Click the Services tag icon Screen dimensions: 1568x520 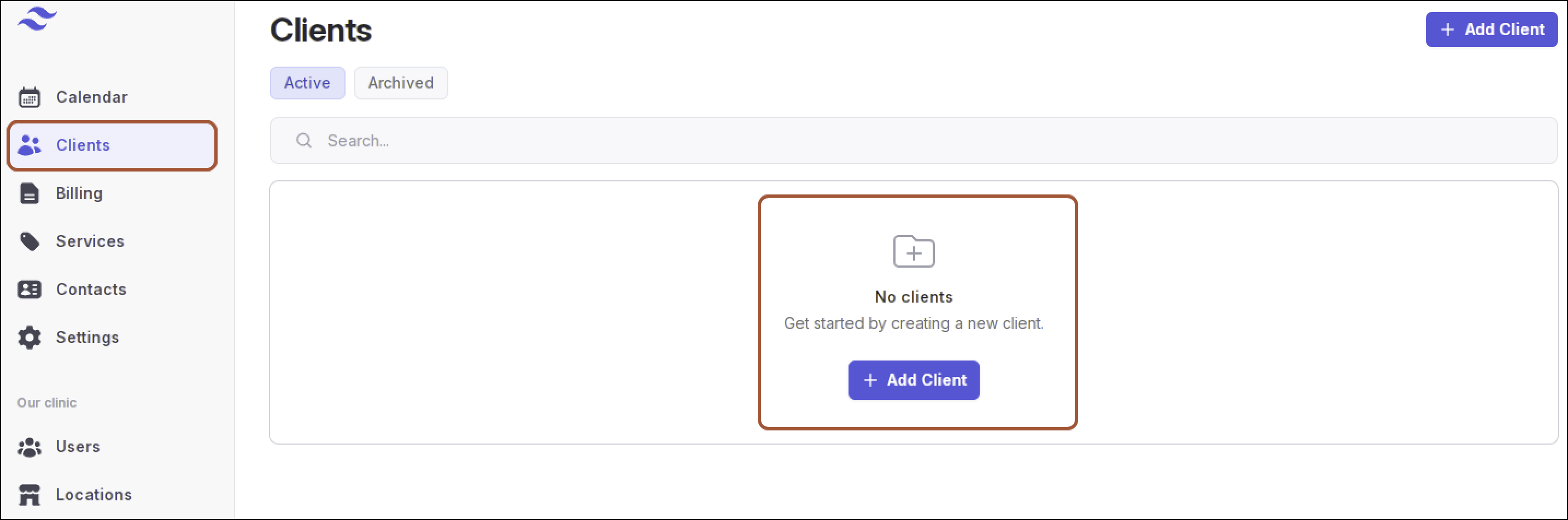point(29,241)
